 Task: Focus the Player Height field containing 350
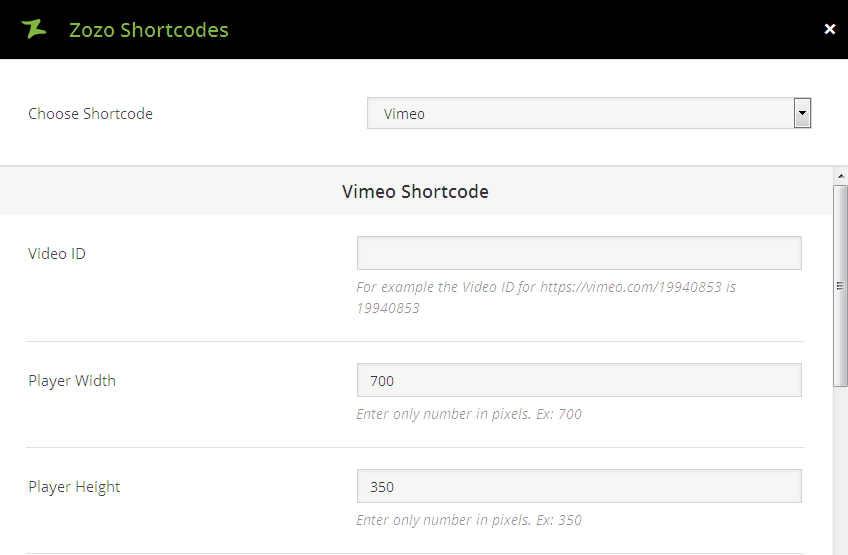579,486
